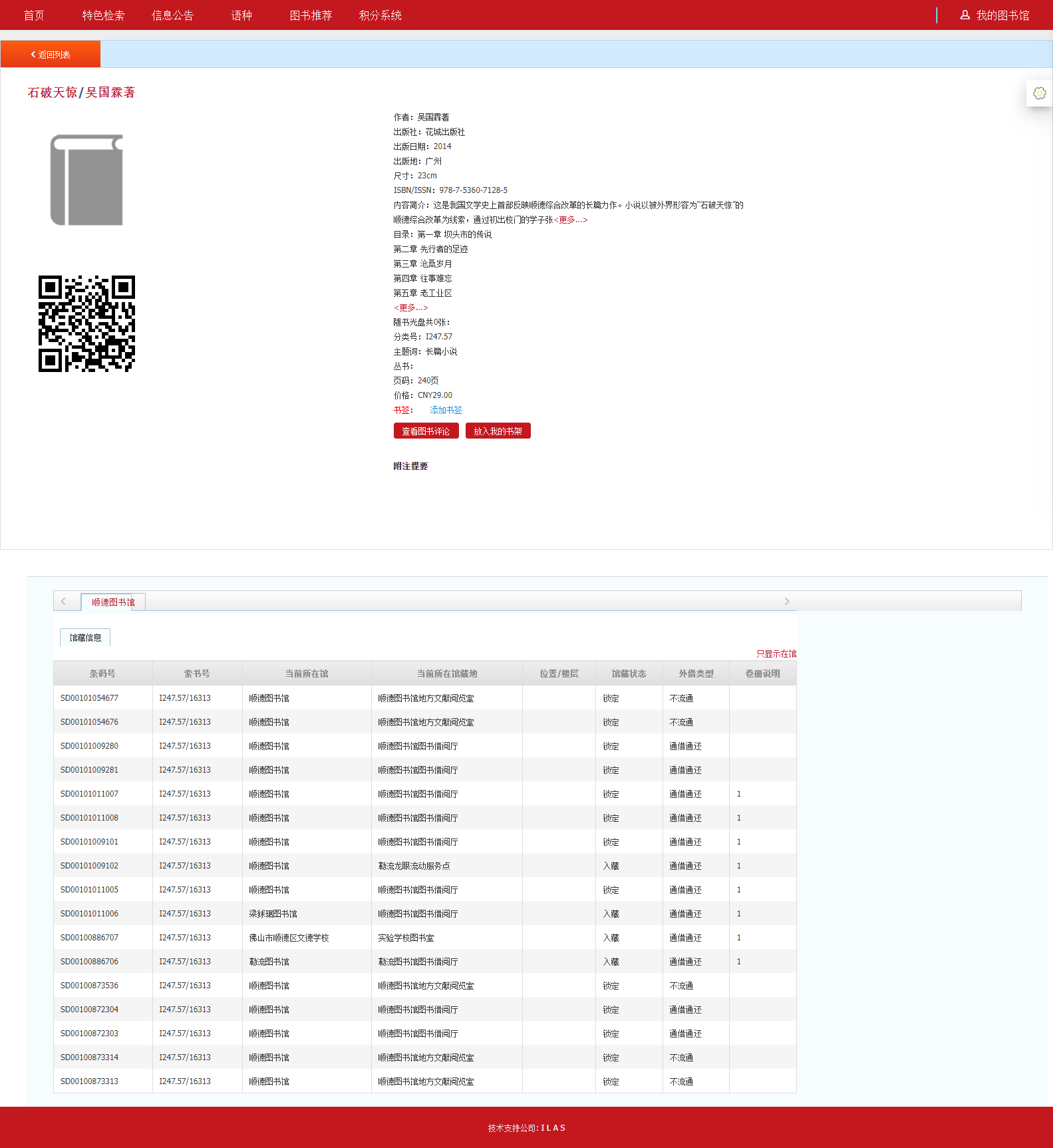
Task: Click barcode SD00101054676 in the table
Action: (x=89, y=722)
